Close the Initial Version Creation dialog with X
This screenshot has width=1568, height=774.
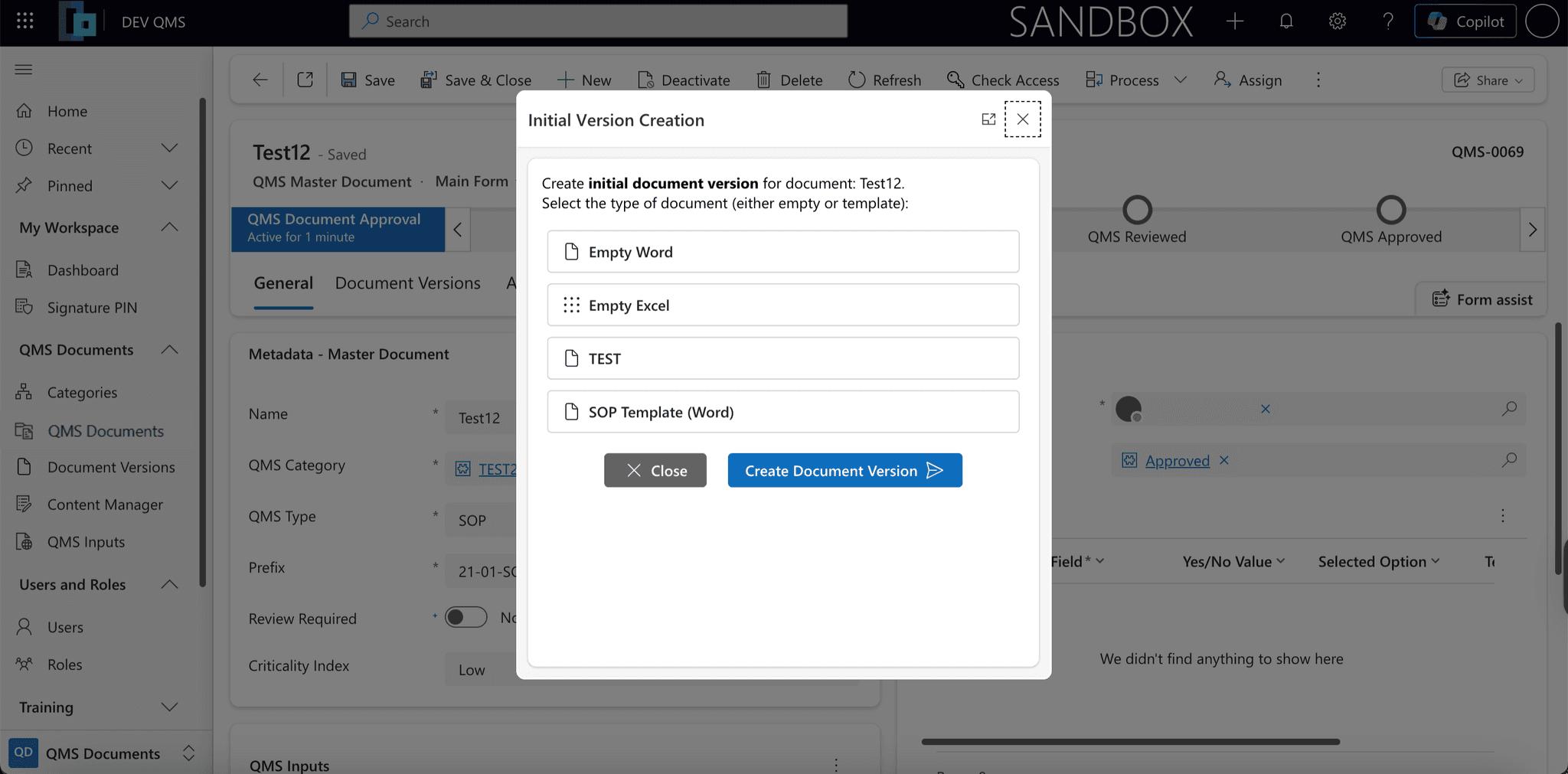click(x=1023, y=119)
